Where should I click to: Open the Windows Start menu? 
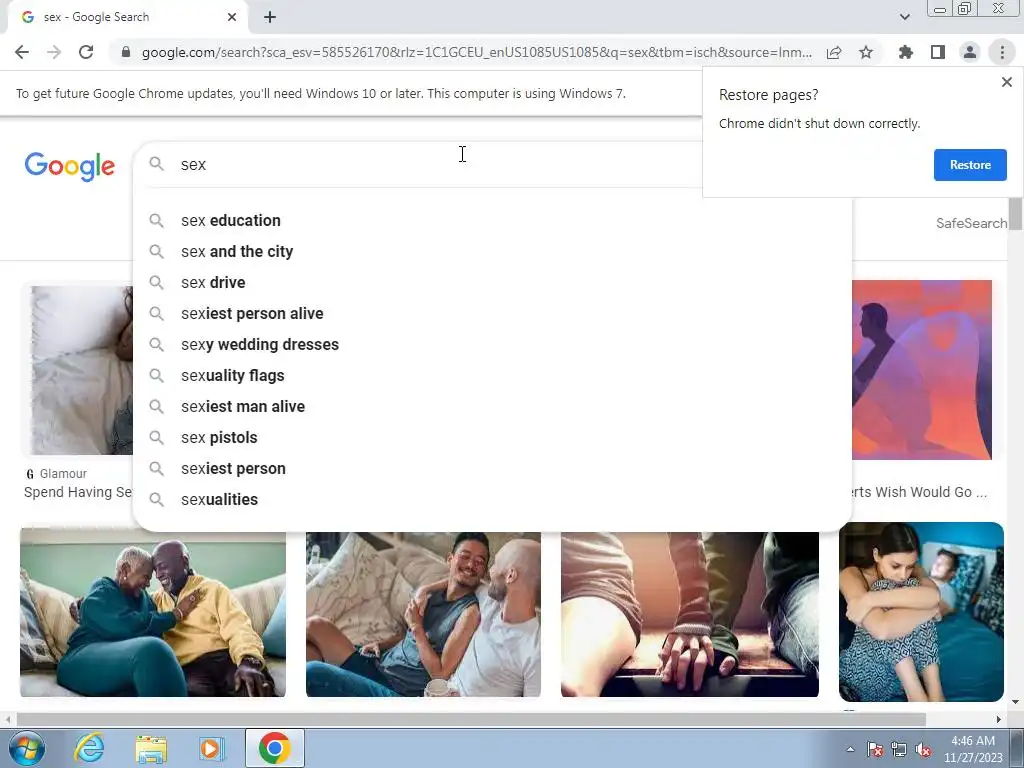click(26, 748)
